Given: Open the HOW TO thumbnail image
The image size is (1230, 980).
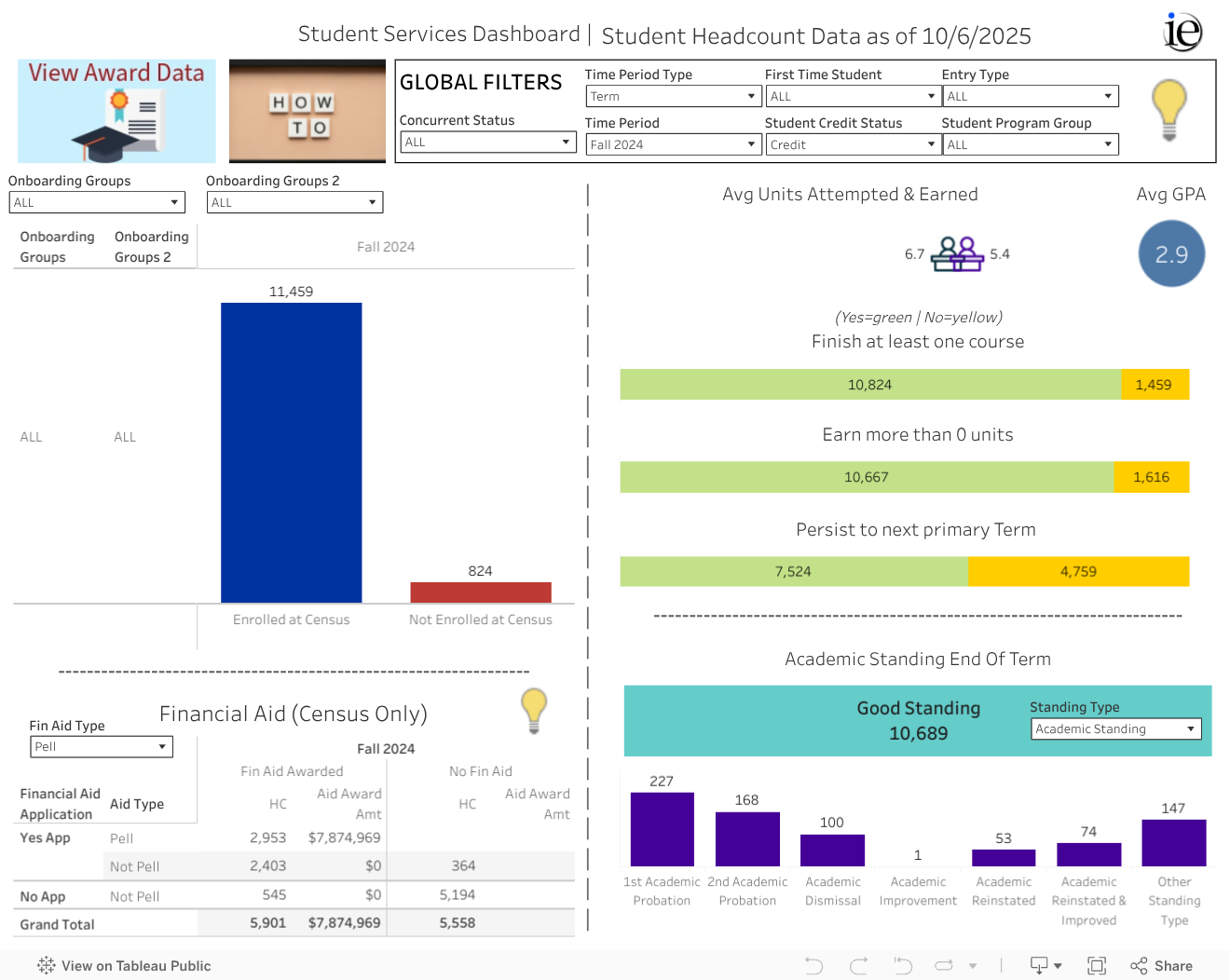Looking at the screenshot, I should (307, 111).
